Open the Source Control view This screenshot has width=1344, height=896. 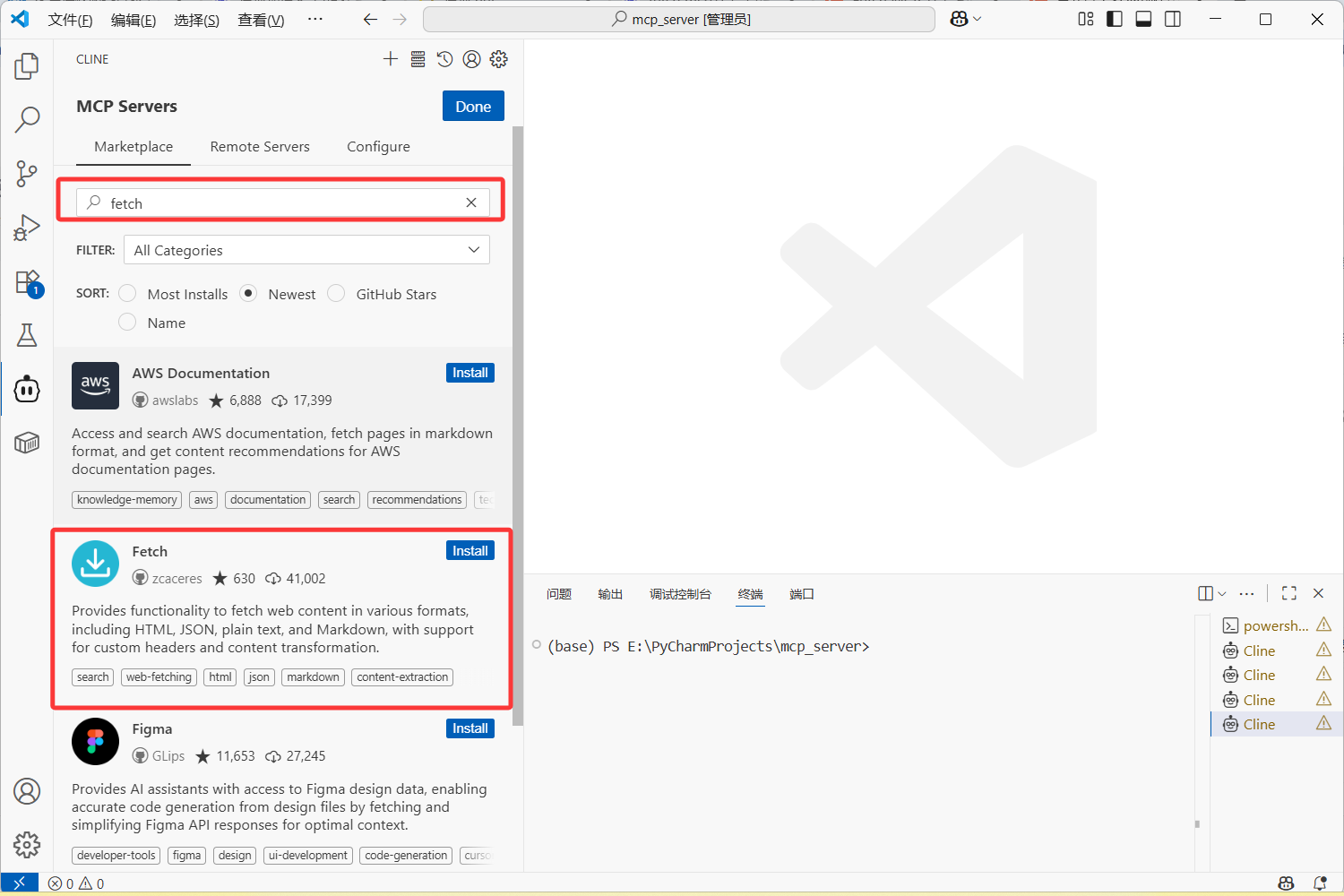click(27, 173)
